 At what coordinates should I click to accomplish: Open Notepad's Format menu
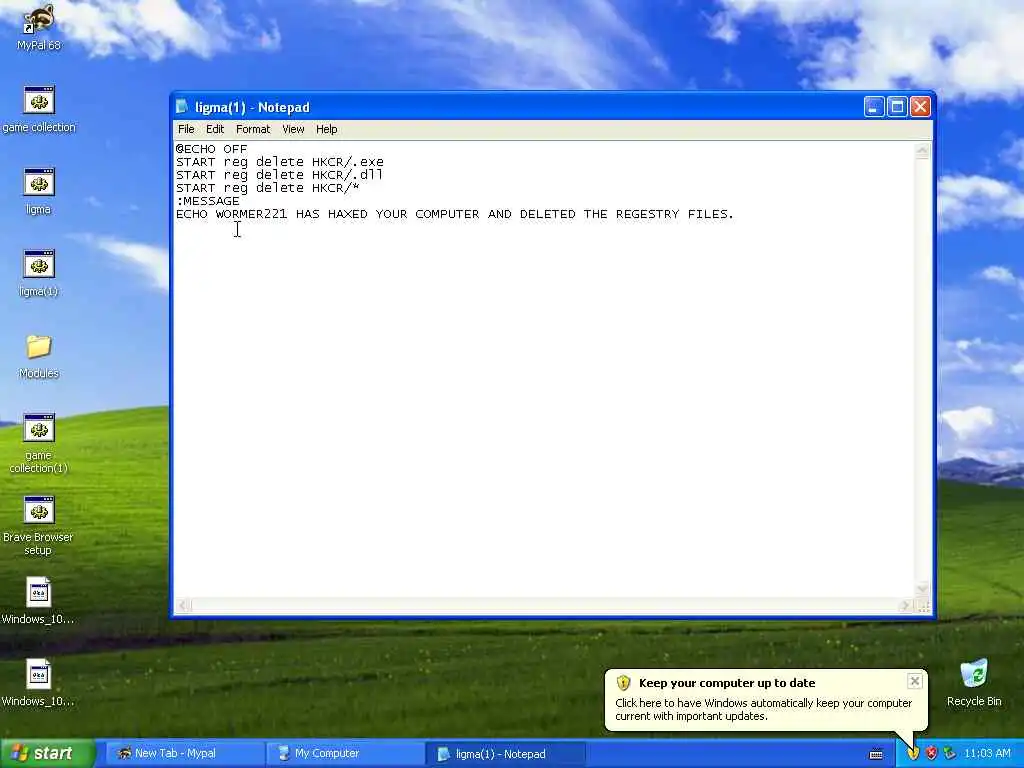pyautogui.click(x=253, y=129)
